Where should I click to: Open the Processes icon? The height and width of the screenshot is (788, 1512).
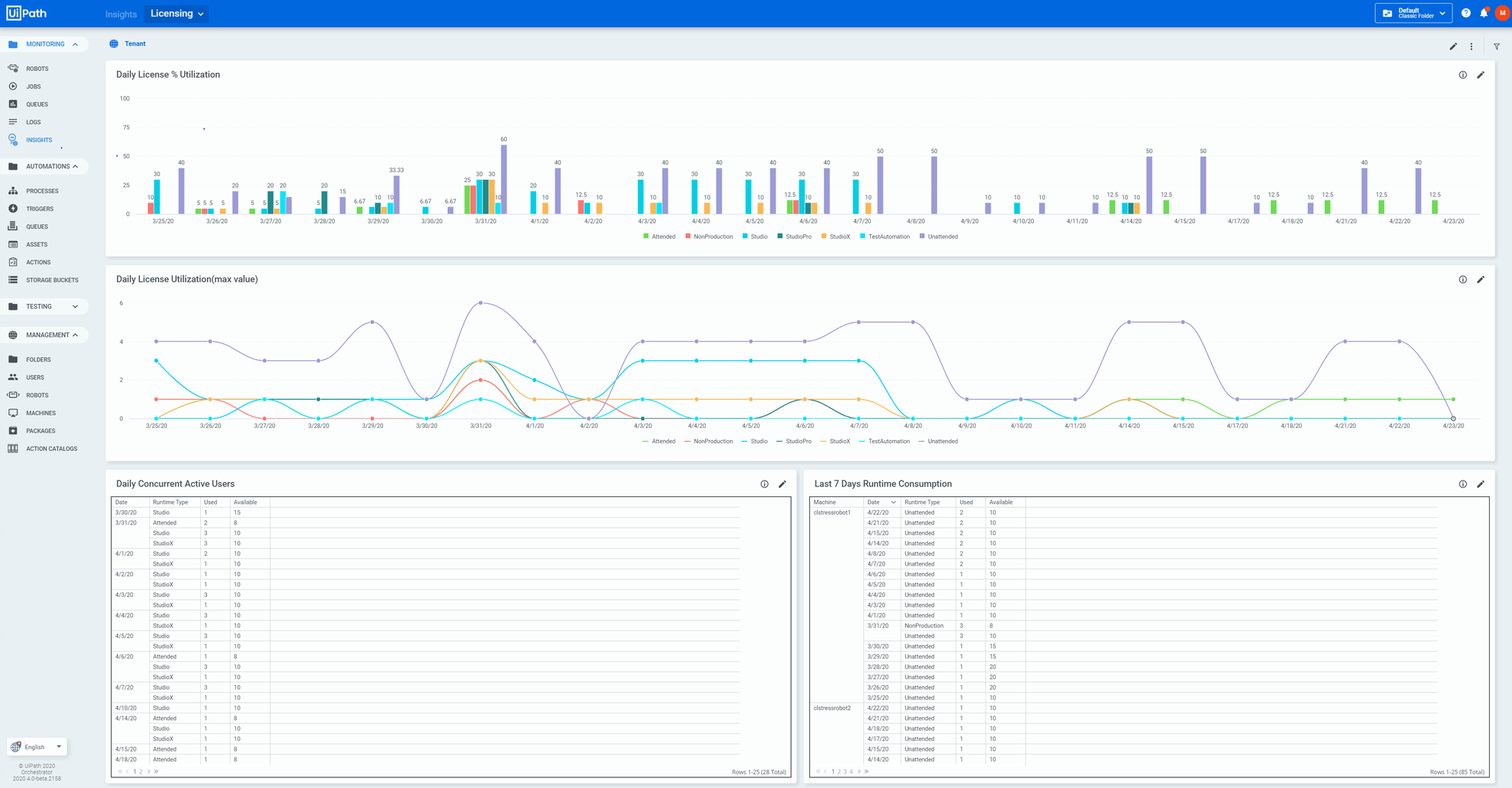click(13, 191)
